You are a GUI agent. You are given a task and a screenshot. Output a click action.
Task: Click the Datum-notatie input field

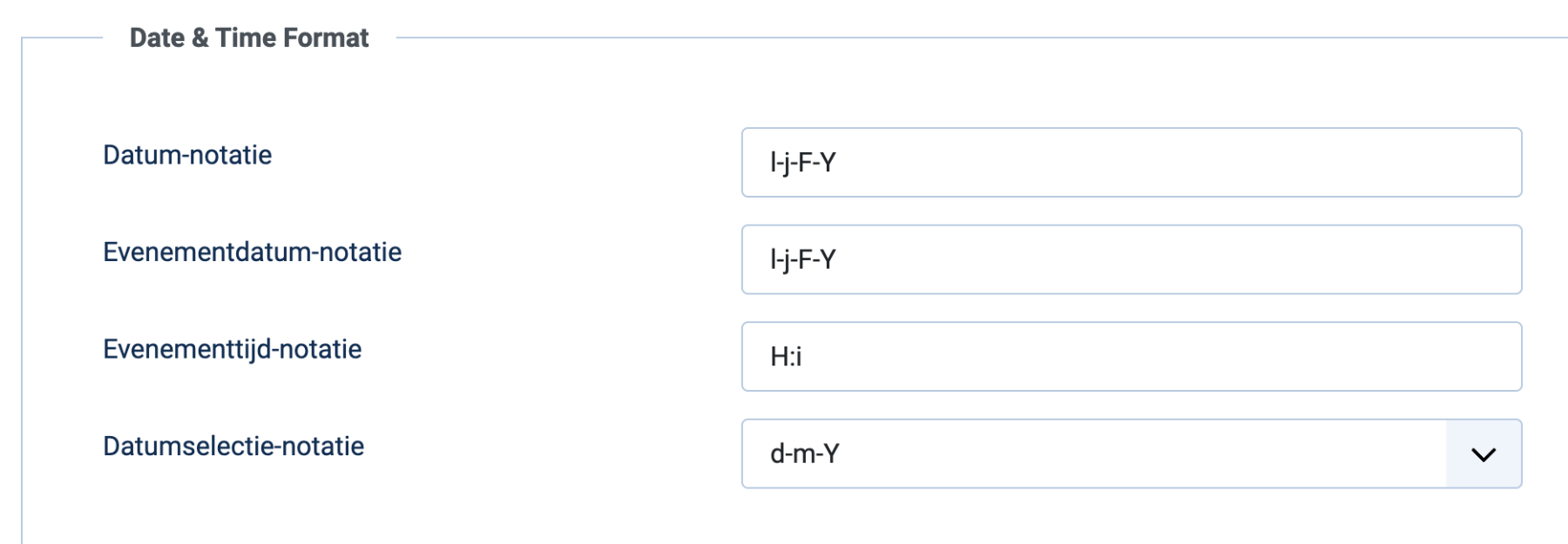pos(1131,163)
